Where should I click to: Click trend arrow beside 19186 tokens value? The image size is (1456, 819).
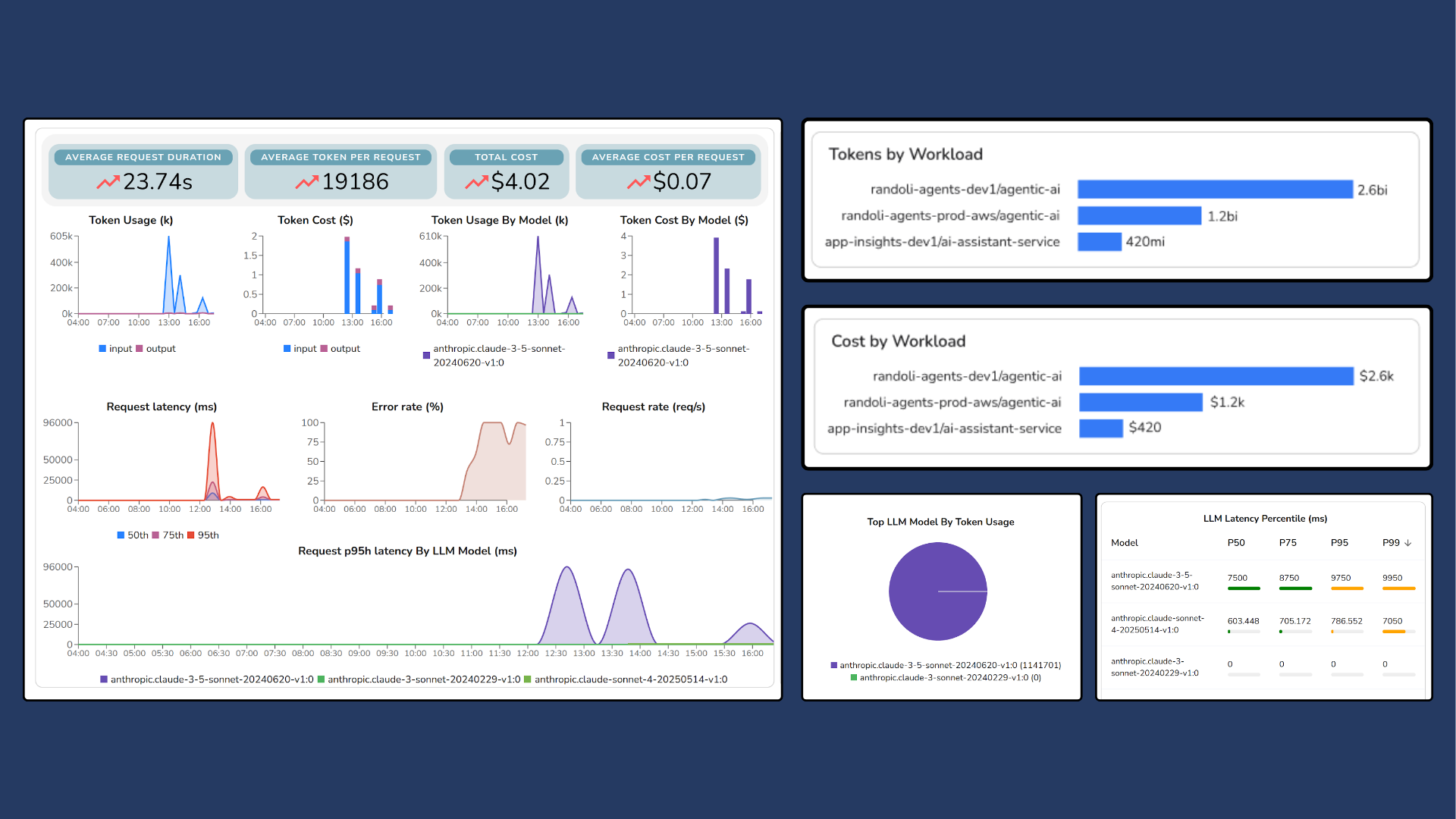pos(306,182)
